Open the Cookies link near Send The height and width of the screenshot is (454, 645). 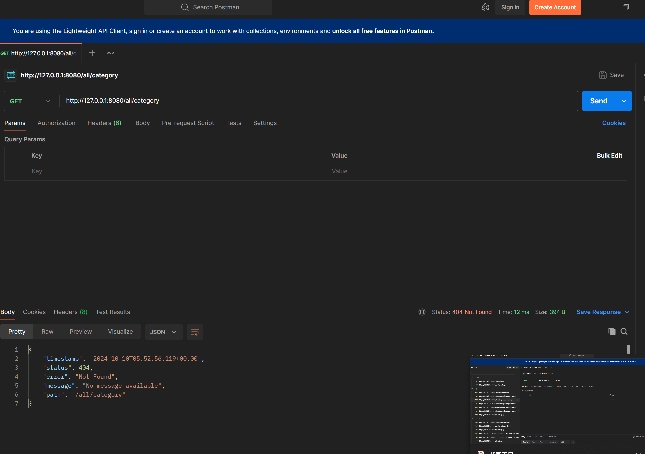click(614, 123)
